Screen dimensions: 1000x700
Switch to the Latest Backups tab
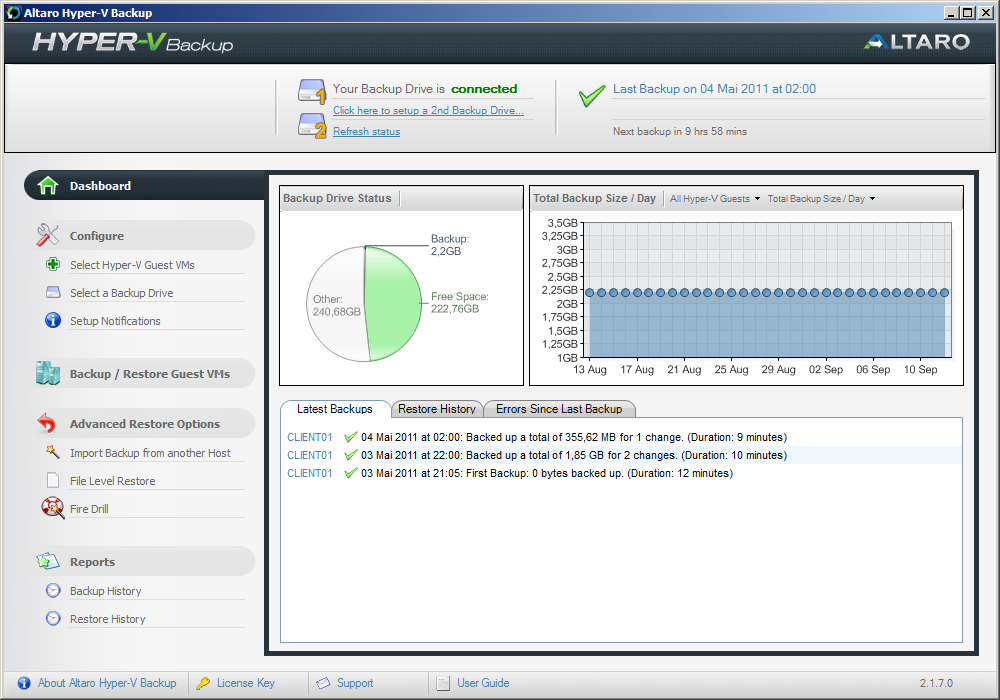(x=335, y=409)
